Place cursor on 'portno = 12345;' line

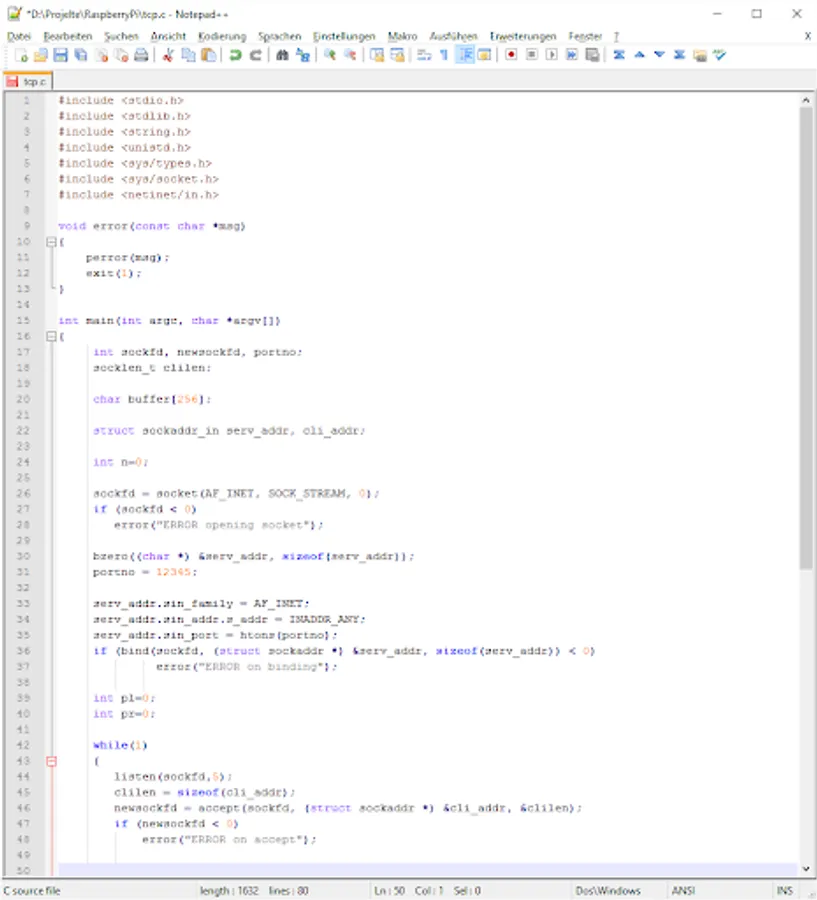pyautogui.click(x=145, y=572)
